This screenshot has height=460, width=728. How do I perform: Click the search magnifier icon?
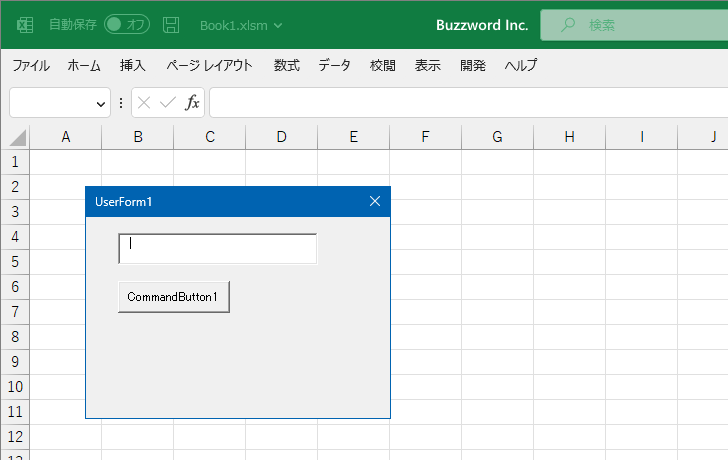click(x=567, y=25)
